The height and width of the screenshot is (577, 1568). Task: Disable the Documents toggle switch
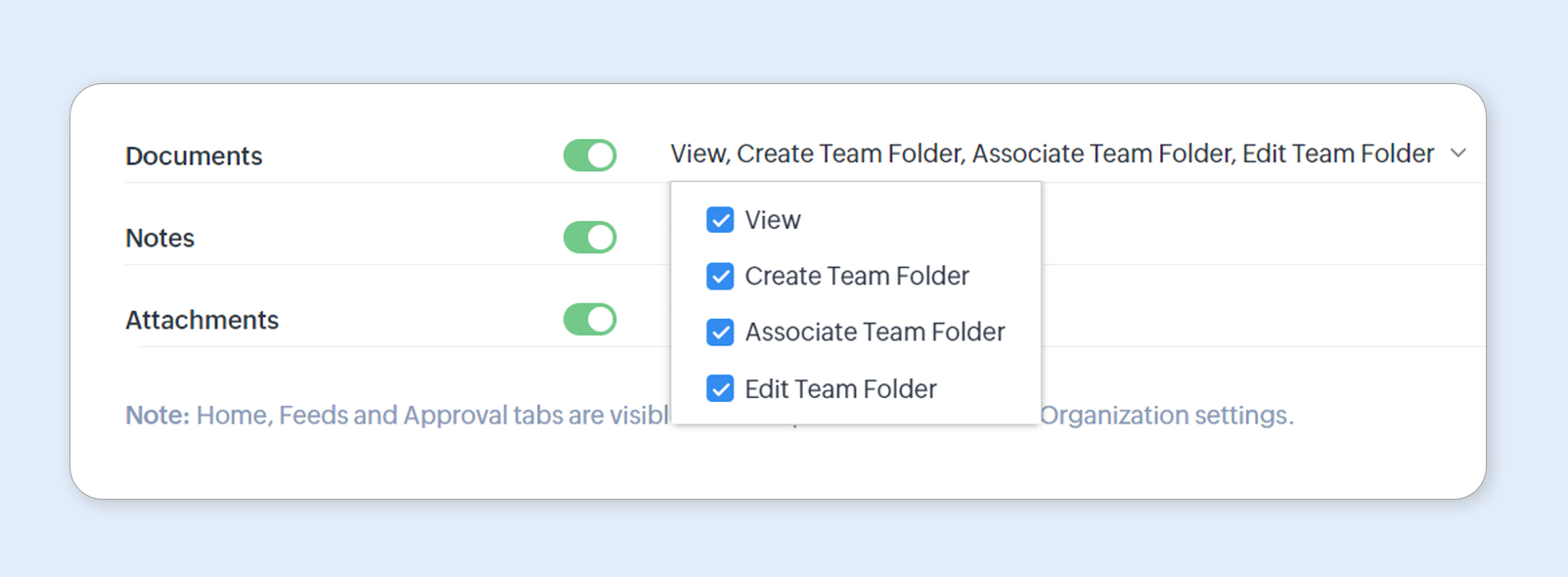point(590,155)
